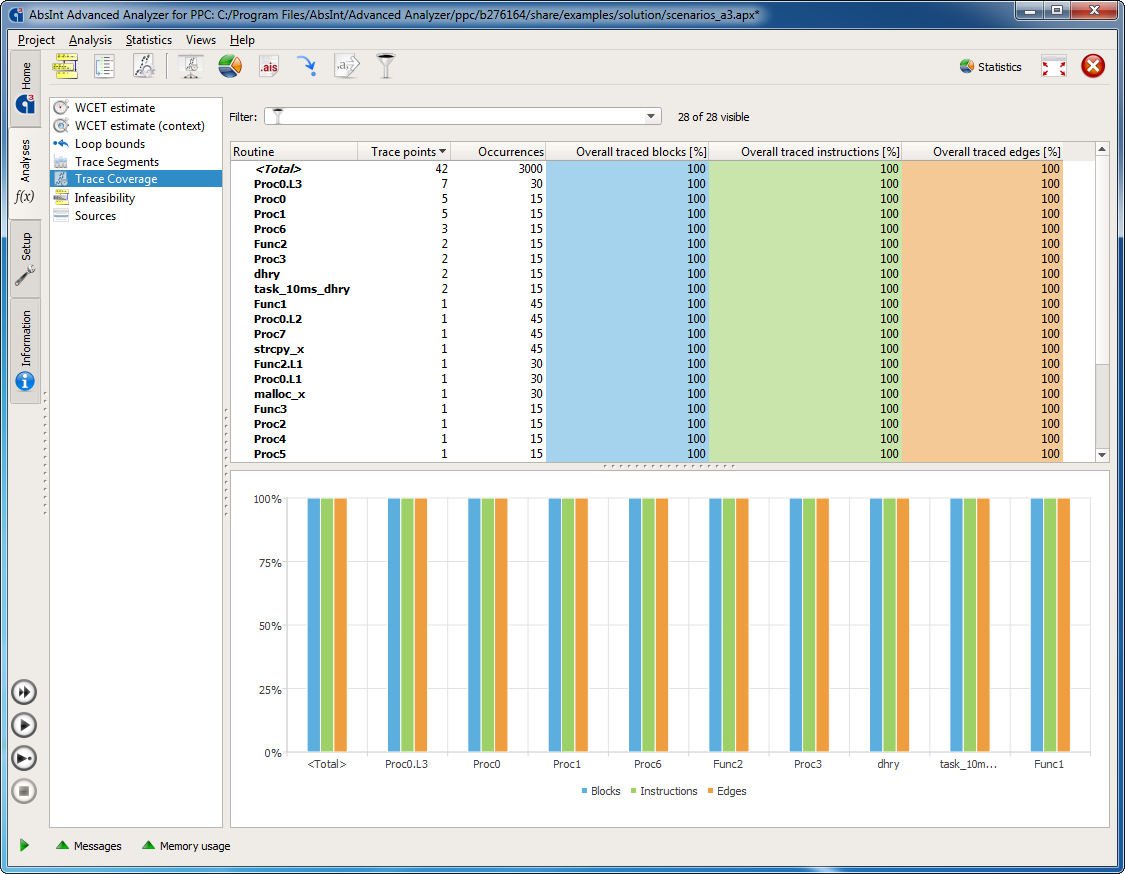1125x874 pixels.
Task: Click the red arrows fullscreen toggle icon
Action: pos(1053,66)
